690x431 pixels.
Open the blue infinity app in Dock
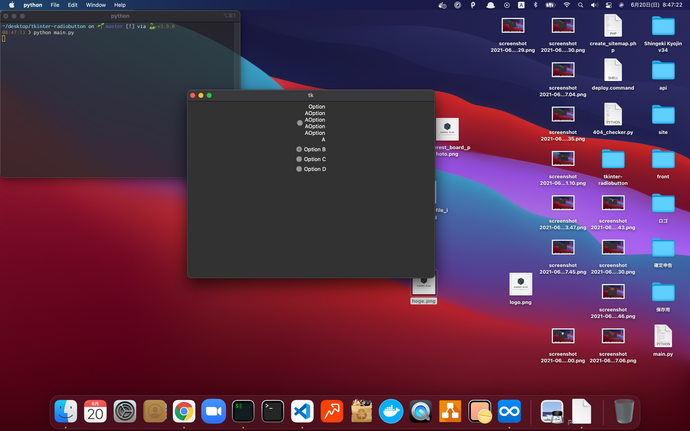click(x=509, y=411)
